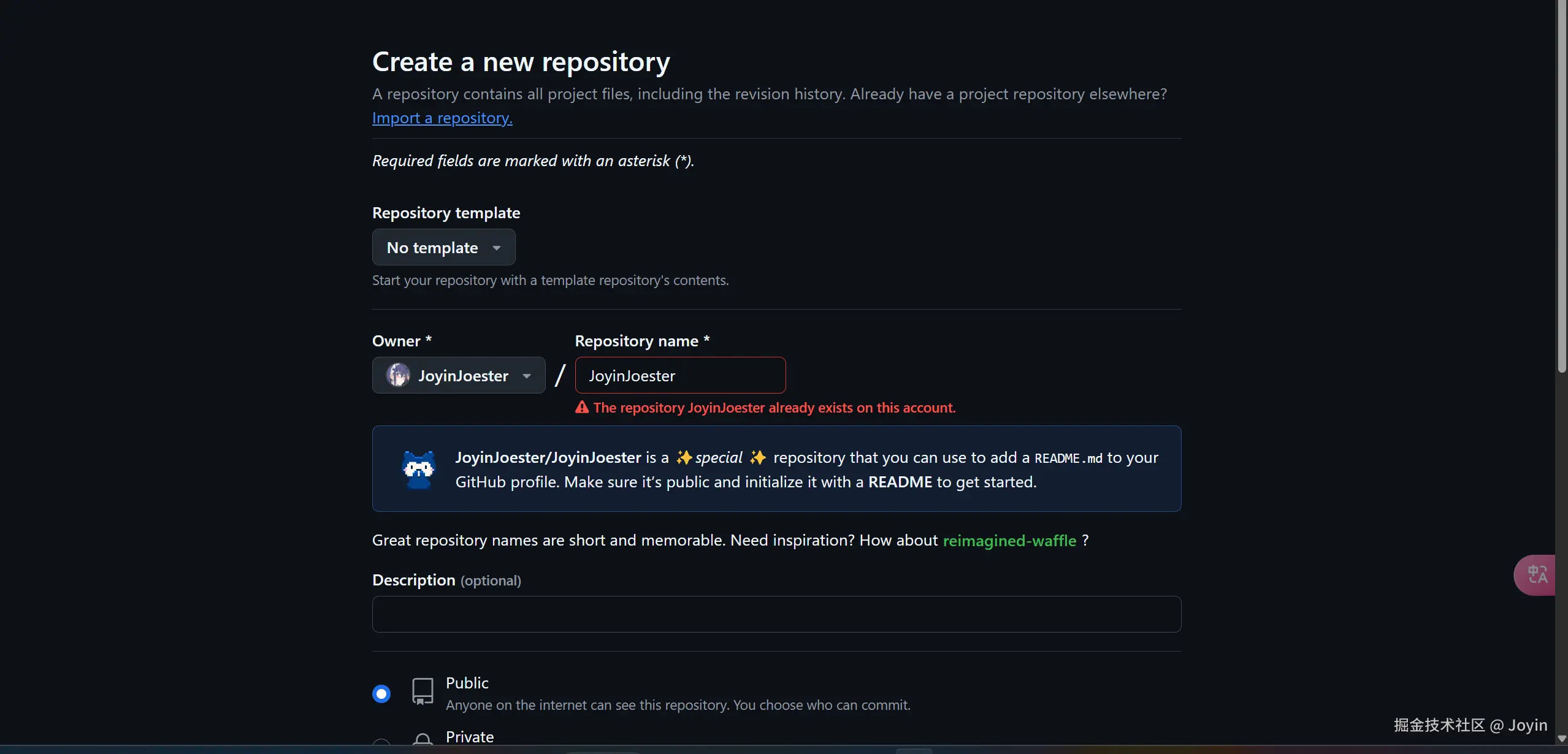Open the No template dropdown
The height and width of the screenshot is (754, 1568).
click(443, 248)
